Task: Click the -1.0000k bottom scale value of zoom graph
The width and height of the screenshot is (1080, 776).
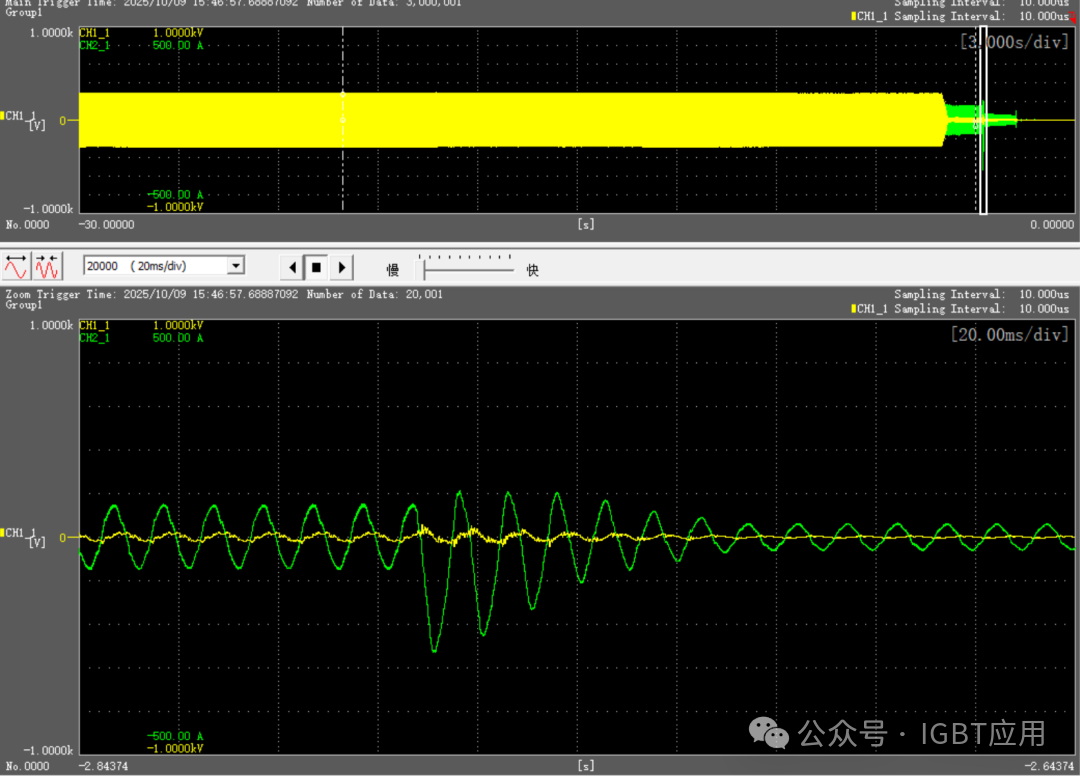Action: 48,750
